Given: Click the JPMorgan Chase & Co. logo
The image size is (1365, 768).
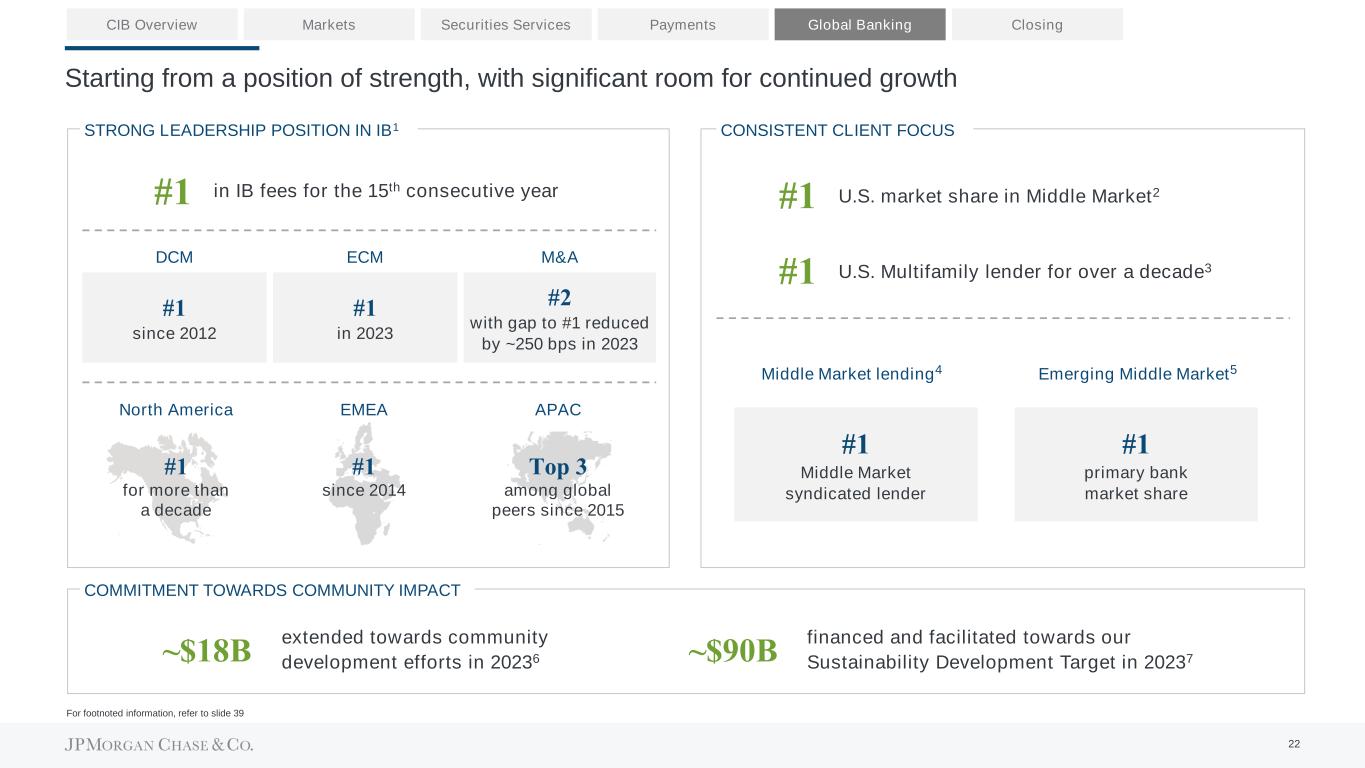Looking at the screenshot, I should [160, 745].
